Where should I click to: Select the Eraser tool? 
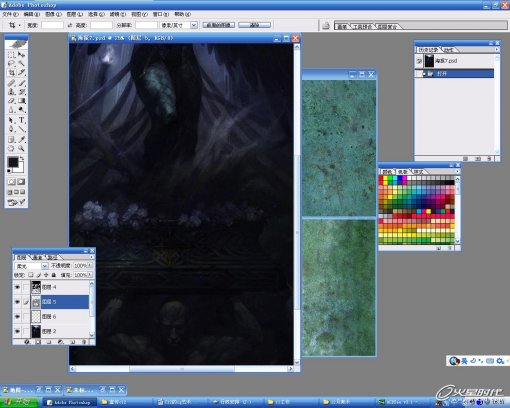(x=11, y=101)
